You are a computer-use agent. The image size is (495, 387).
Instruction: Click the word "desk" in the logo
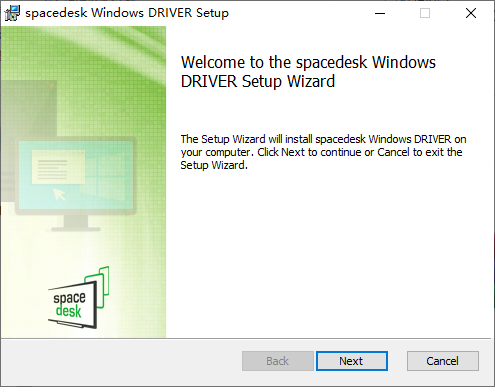click(x=68, y=311)
